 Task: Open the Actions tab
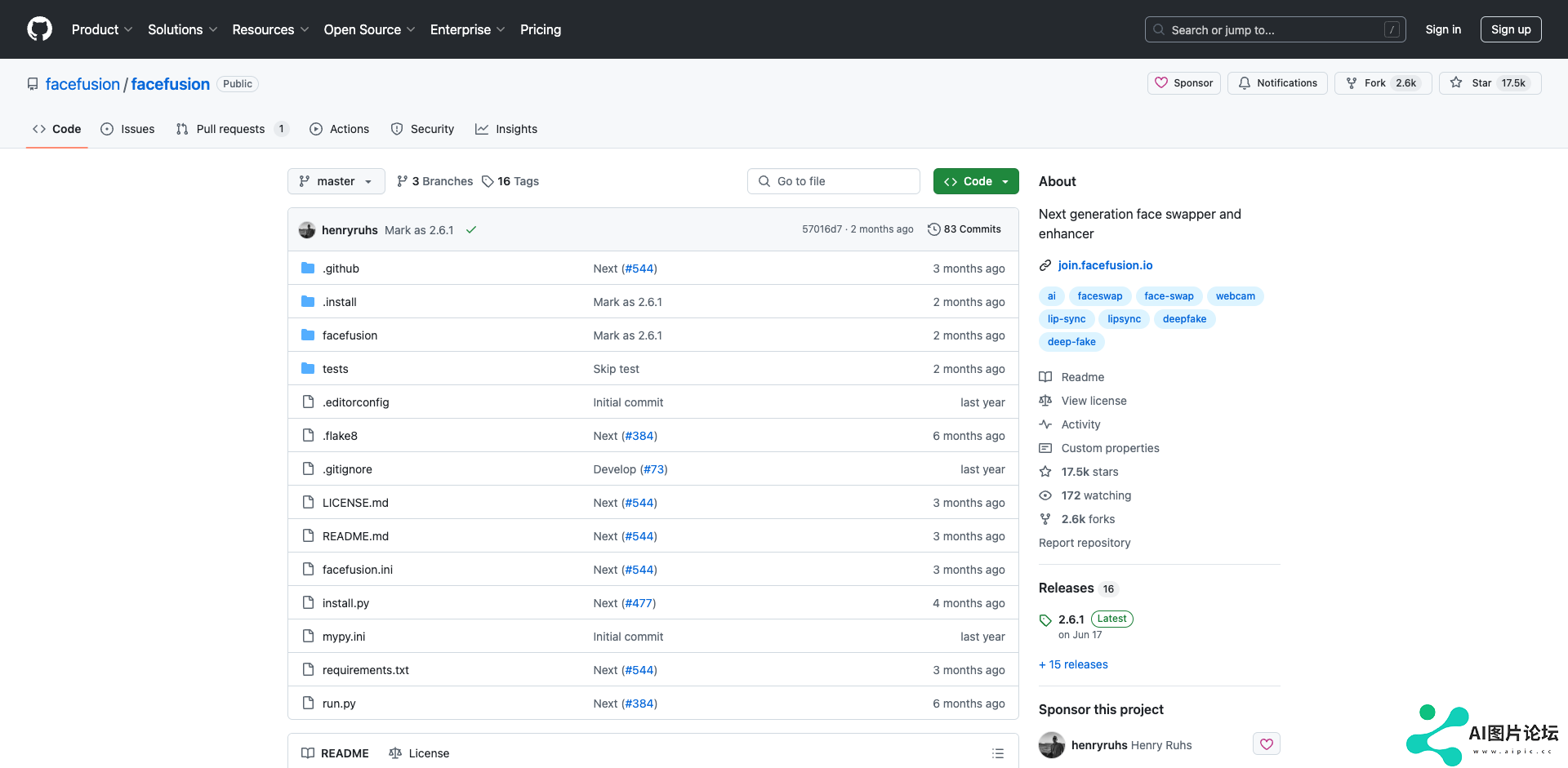coord(340,129)
